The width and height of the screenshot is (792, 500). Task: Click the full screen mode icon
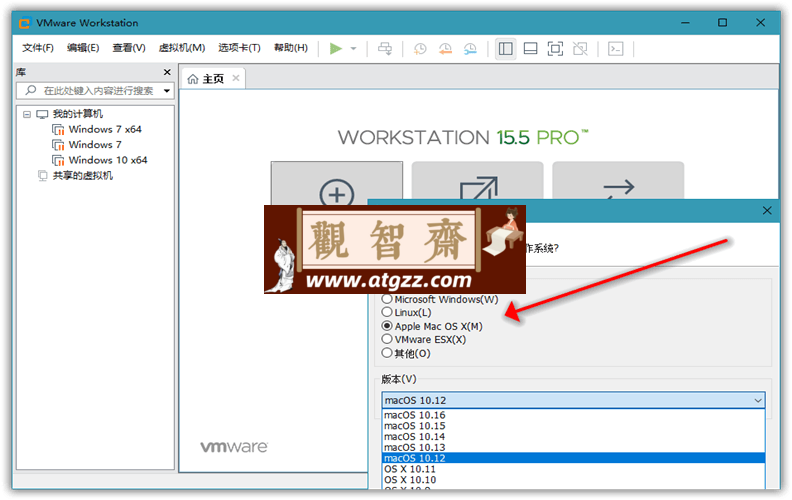(555, 48)
